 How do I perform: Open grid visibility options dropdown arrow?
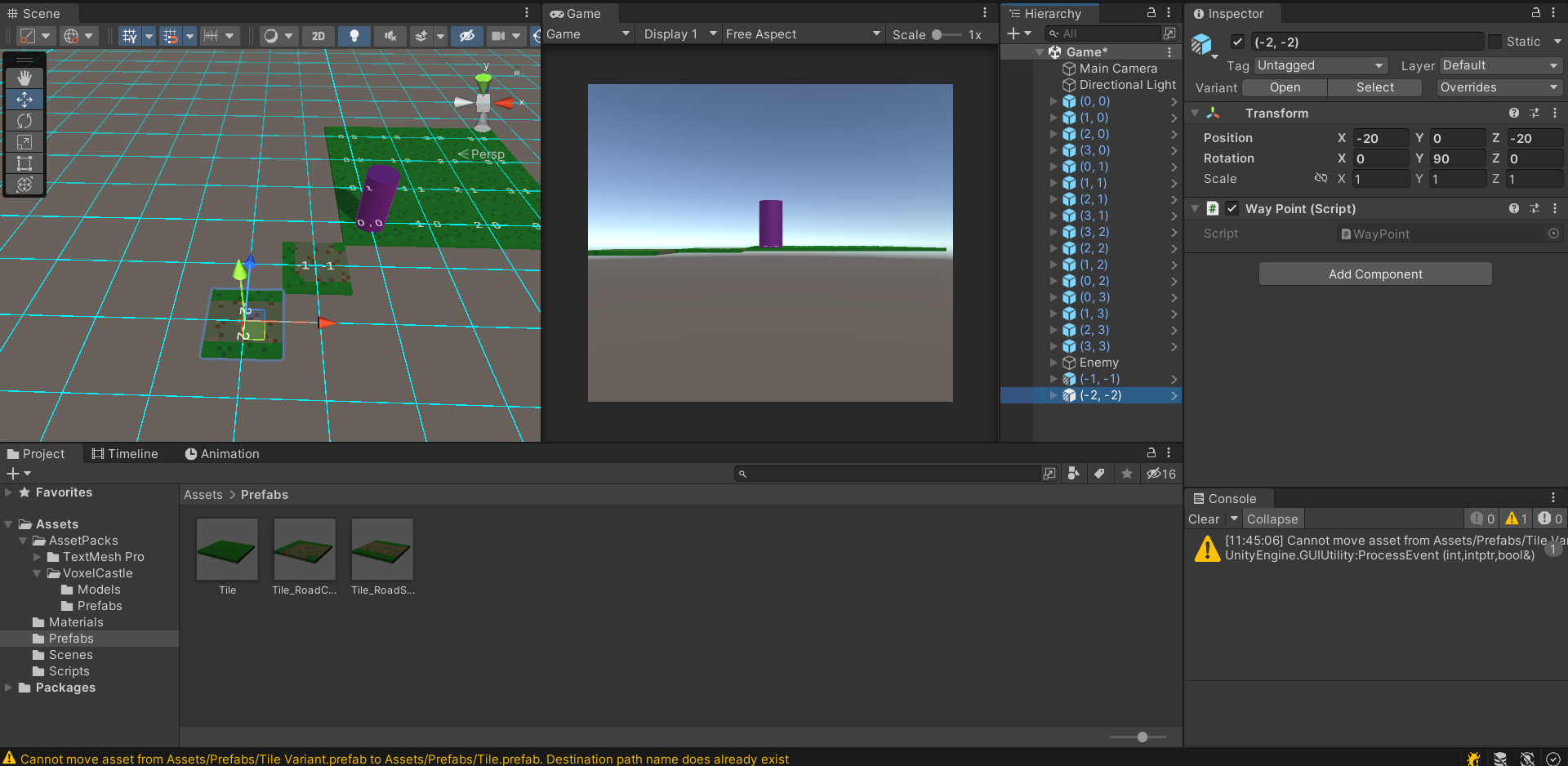(x=149, y=36)
